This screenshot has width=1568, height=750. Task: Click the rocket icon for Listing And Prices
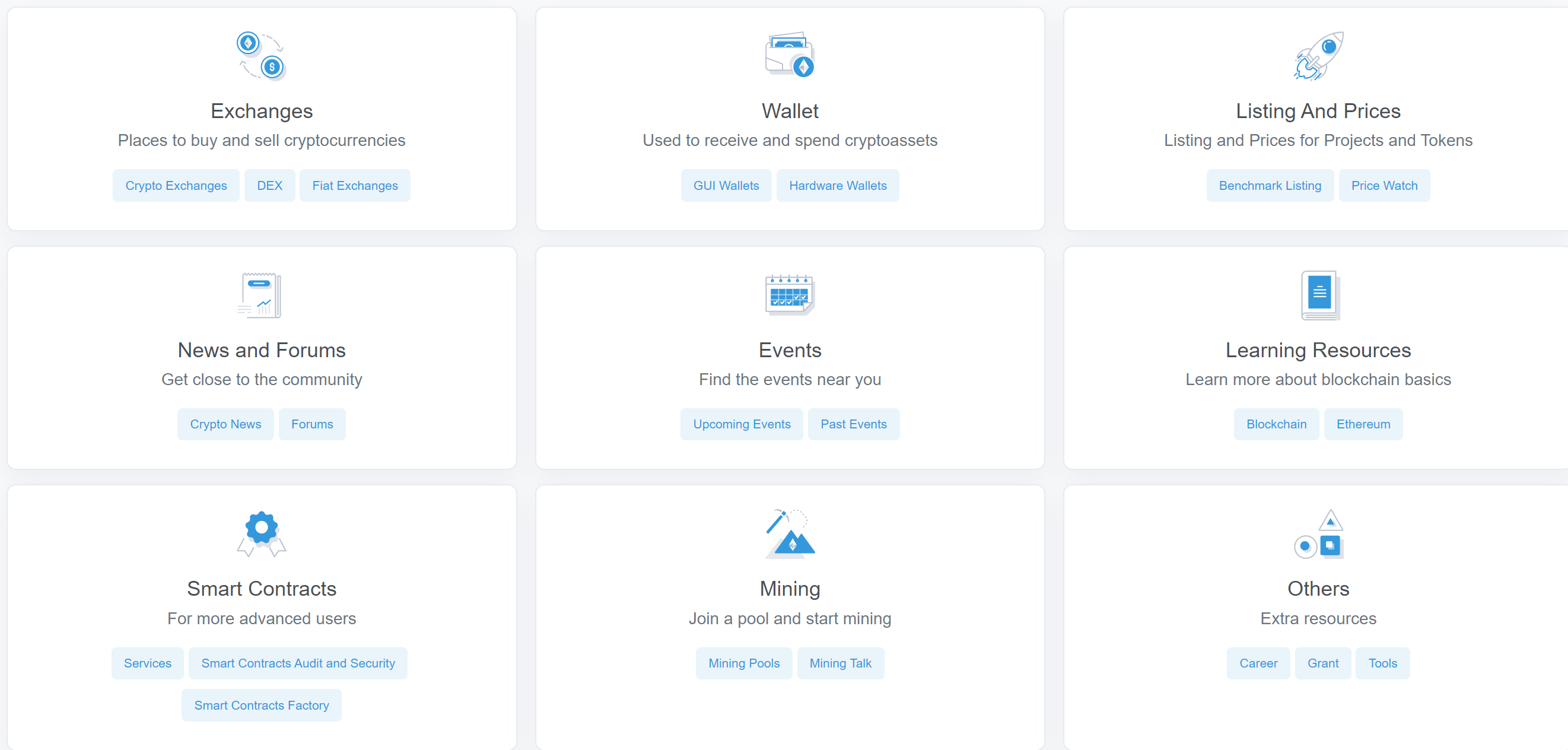1318,55
